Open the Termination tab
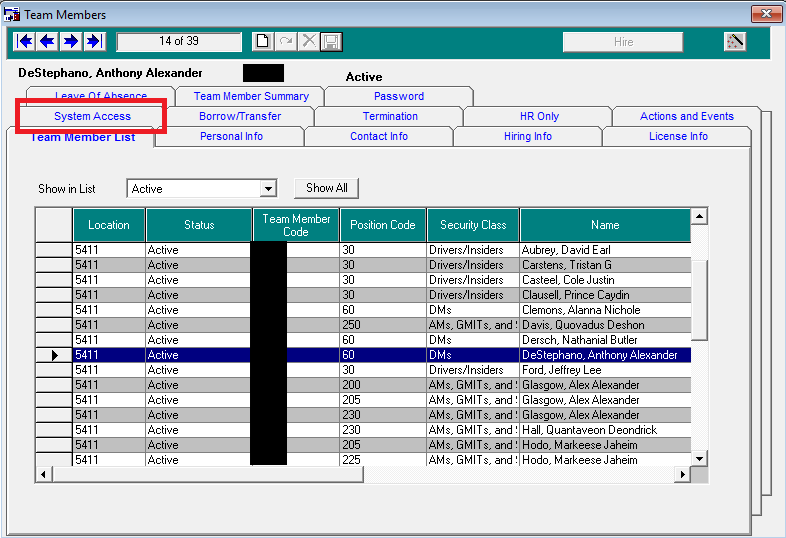 [390, 116]
